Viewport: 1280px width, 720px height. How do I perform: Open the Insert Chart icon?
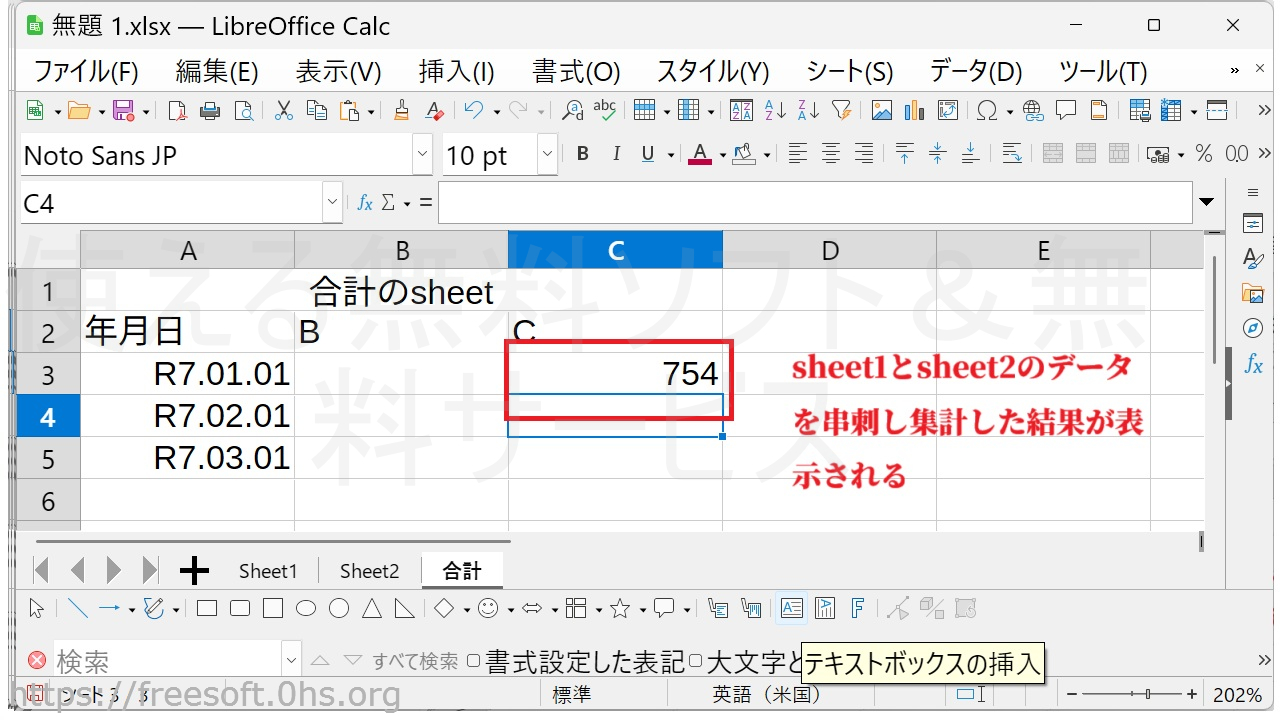(x=914, y=111)
